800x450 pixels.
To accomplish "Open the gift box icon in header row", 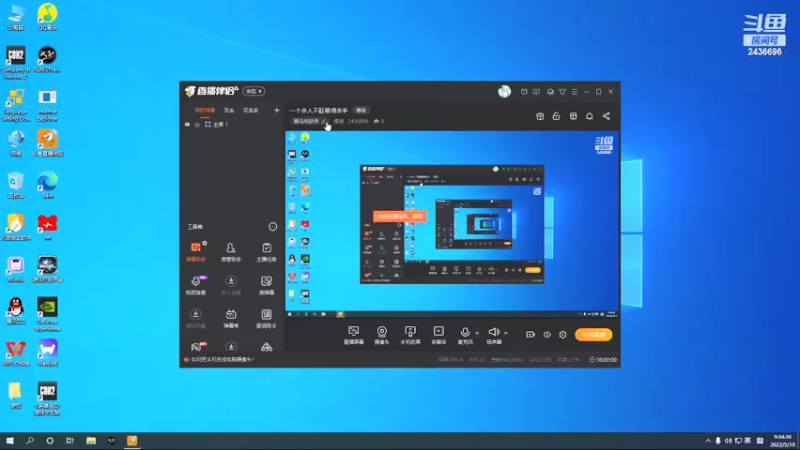I will (x=540, y=116).
